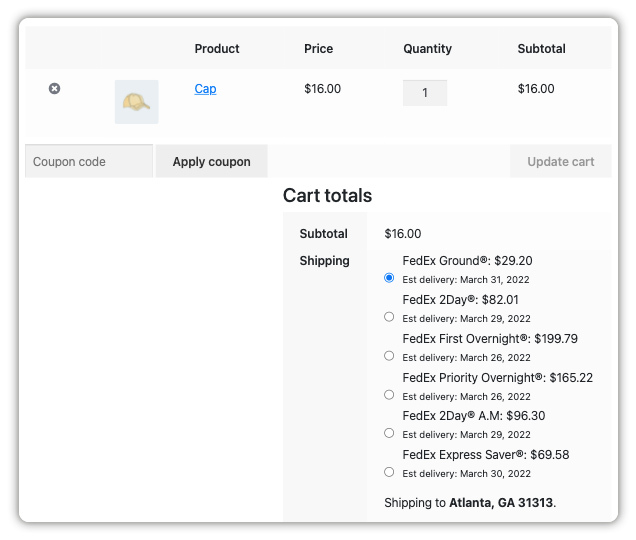
Task: Click Est delivery March 30, 2022 text
Action: click(x=466, y=473)
